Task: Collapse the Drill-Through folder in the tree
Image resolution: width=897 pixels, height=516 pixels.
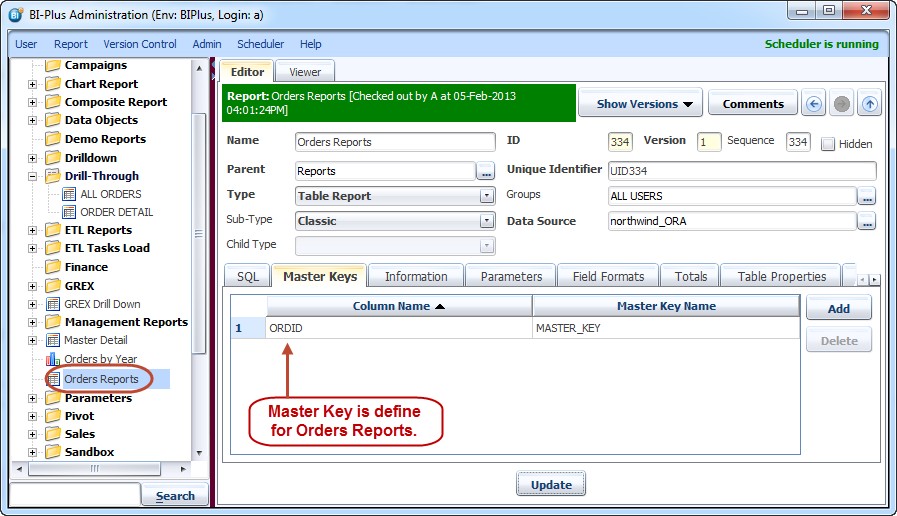Action: (32, 176)
